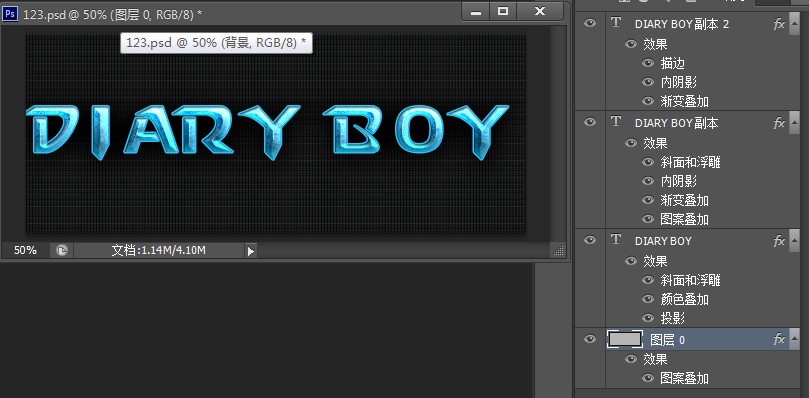This screenshot has width=809, height=398.
Task: Minimize the 123.psd document window
Action: (x=476, y=11)
